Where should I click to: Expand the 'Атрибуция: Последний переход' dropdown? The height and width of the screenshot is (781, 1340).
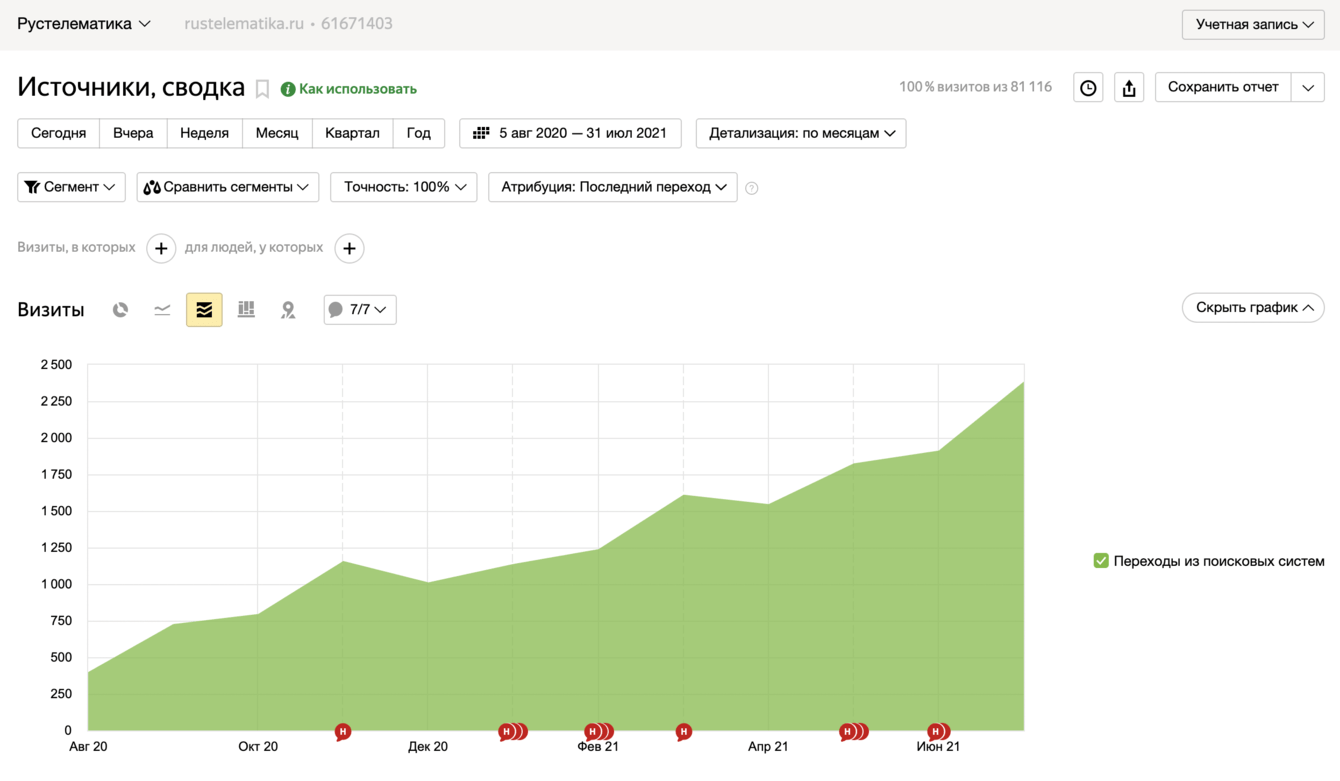[613, 187]
